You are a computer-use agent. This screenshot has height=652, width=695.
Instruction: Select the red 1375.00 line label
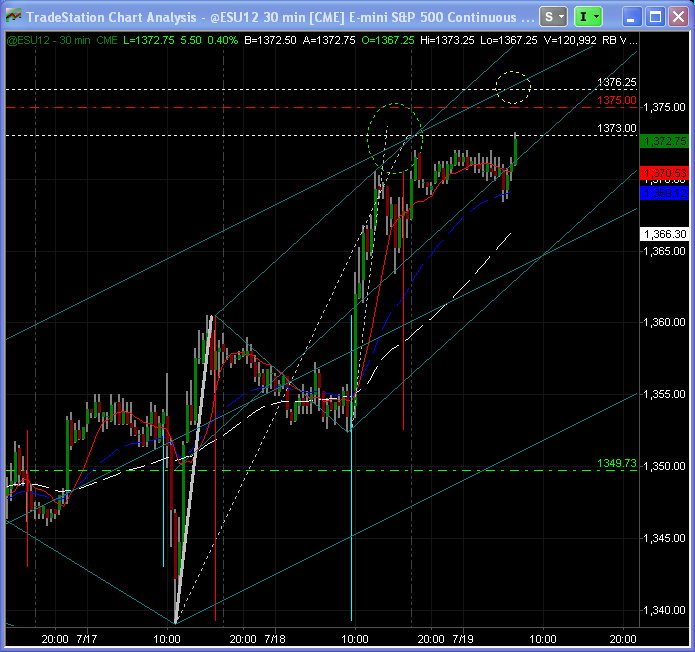(617, 100)
